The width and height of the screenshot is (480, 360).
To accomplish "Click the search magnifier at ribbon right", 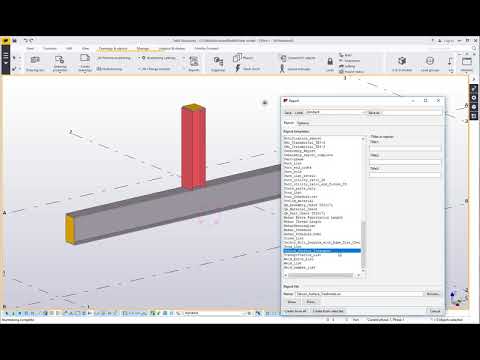I will pos(474,49).
